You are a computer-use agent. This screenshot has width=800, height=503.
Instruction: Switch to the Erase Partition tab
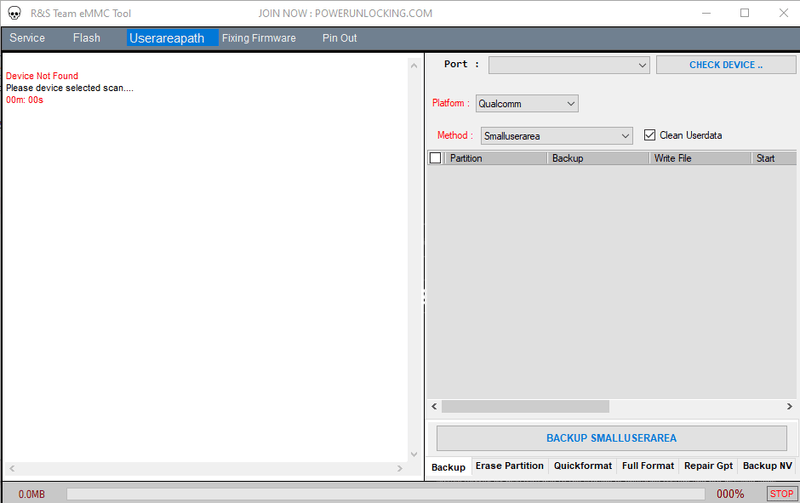coord(510,466)
